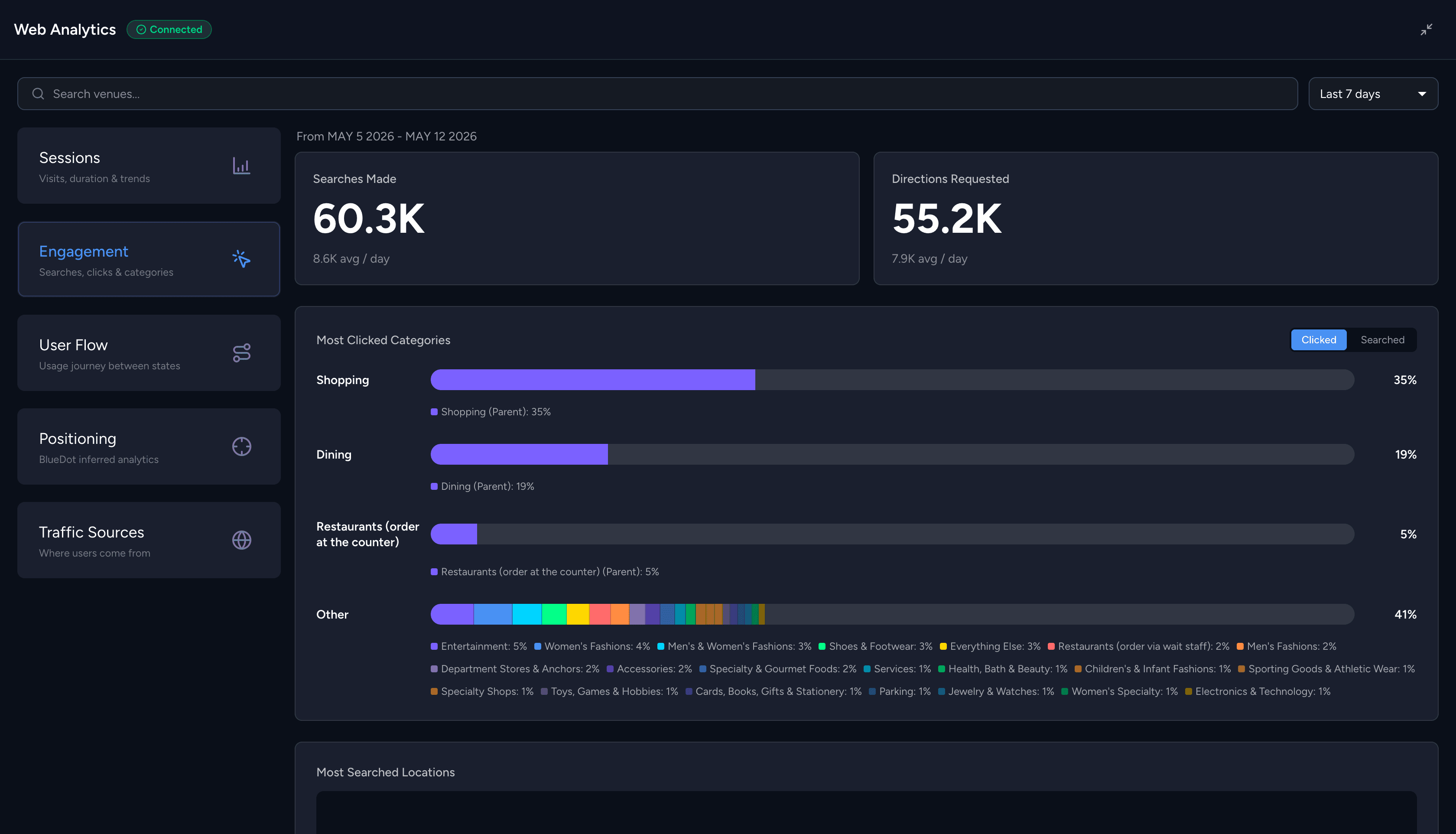Screen dimensions: 1456x834
Task: Click "Accessories: 2%" legend text
Action: pos(654,669)
